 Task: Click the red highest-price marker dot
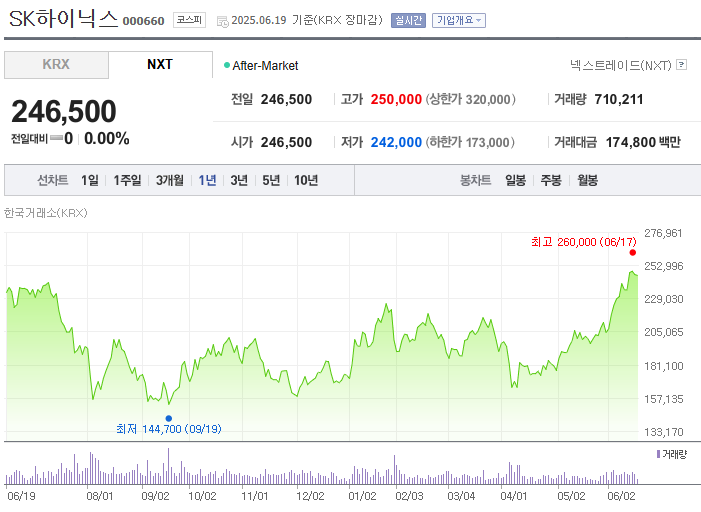tap(633, 253)
